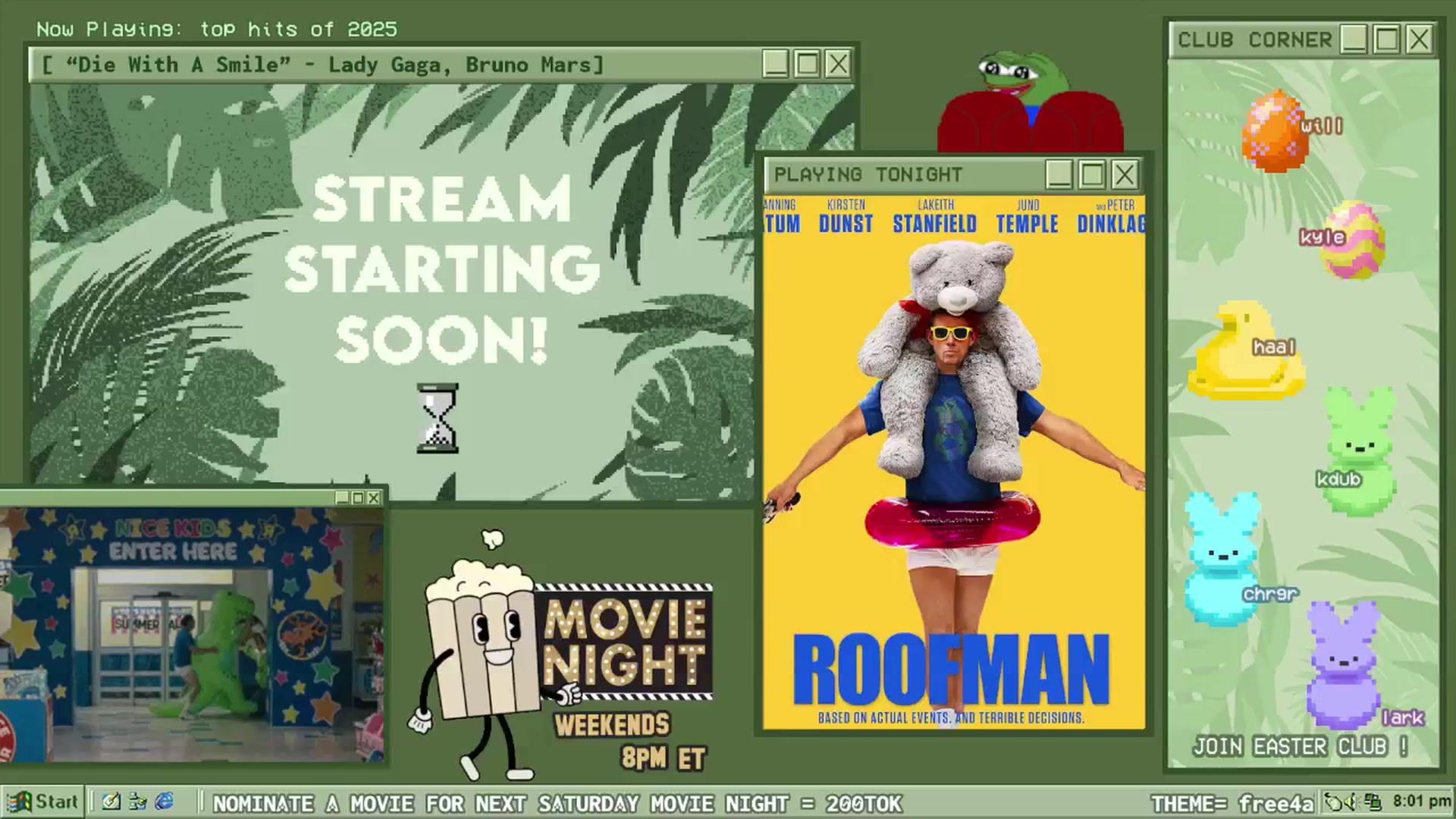Click the Nominate a movie taskbar message
This screenshot has height=819, width=1456.
pos(557,803)
